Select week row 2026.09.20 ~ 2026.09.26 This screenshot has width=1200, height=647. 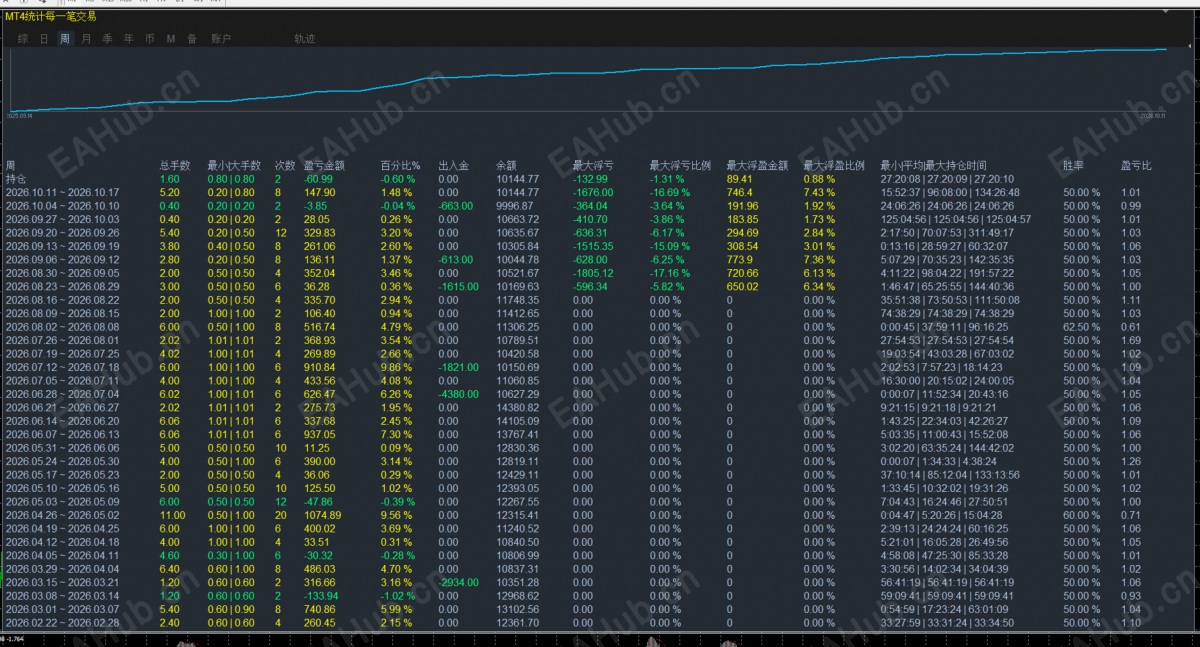[x=62, y=232]
